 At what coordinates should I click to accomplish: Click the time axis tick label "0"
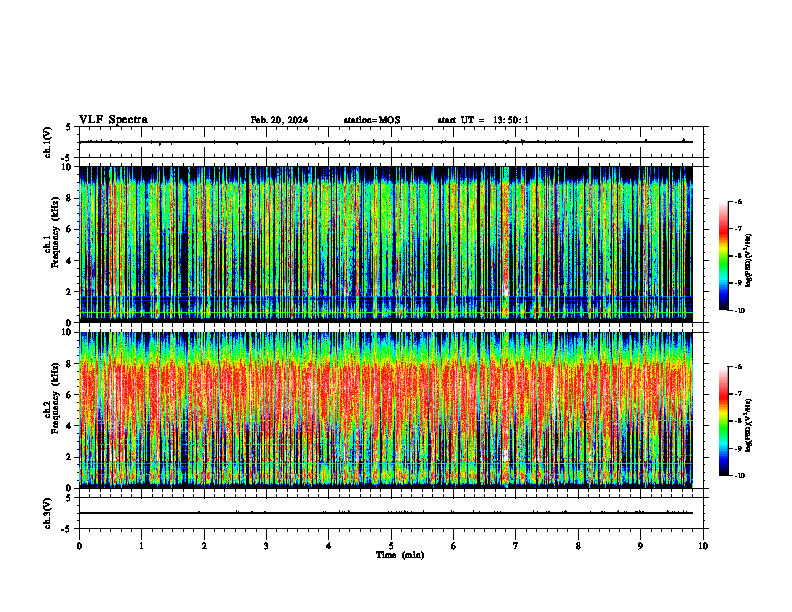point(79,546)
